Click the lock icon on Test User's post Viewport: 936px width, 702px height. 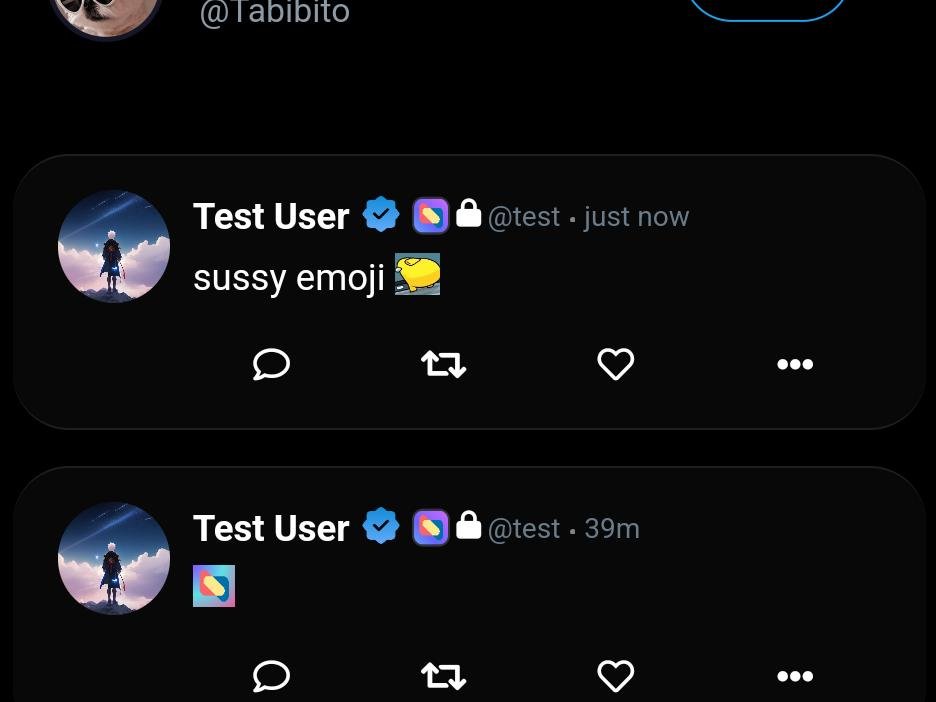[468, 214]
